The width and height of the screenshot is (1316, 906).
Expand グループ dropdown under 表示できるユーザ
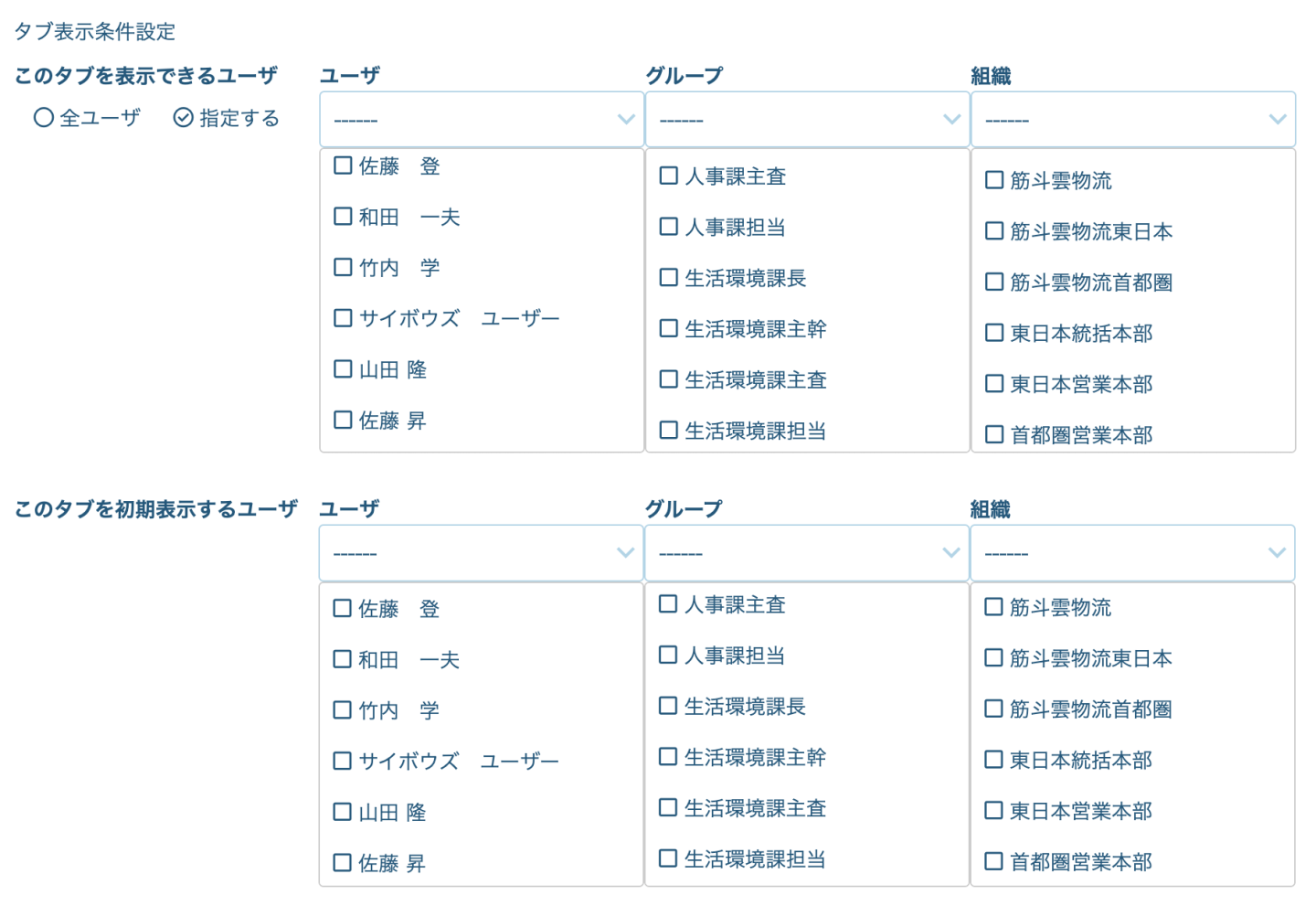(807, 120)
